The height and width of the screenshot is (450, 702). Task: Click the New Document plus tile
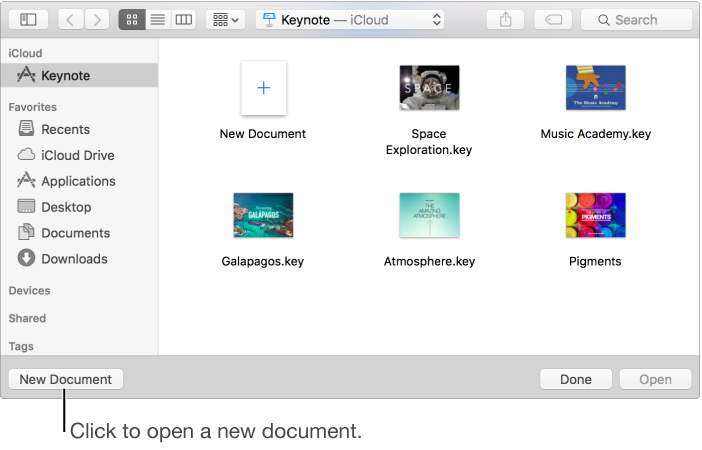(264, 88)
